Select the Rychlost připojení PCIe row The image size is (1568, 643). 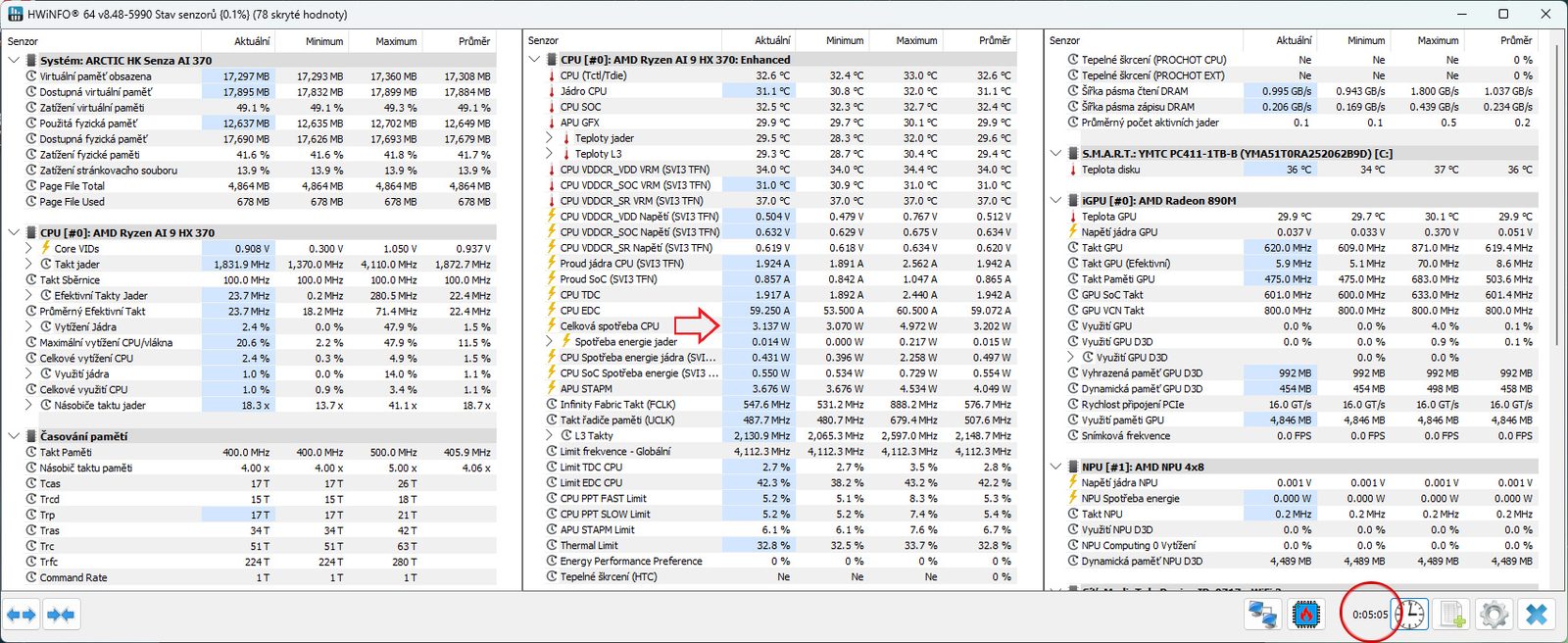pyautogui.click(x=1293, y=404)
